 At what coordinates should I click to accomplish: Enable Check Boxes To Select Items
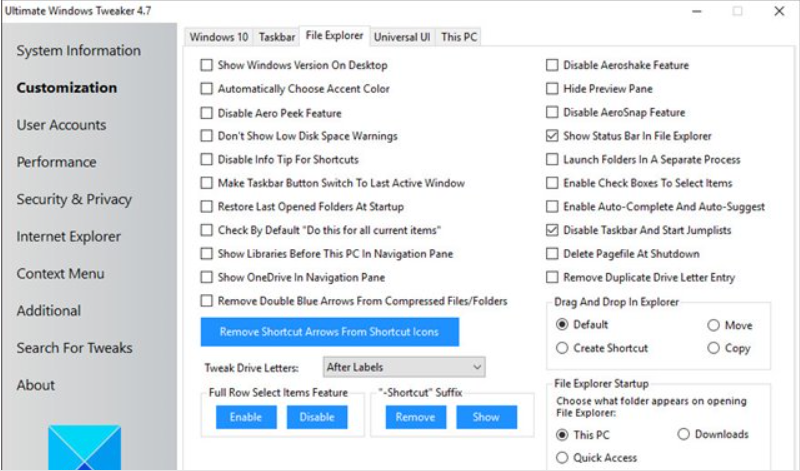[x=552, y=183]
